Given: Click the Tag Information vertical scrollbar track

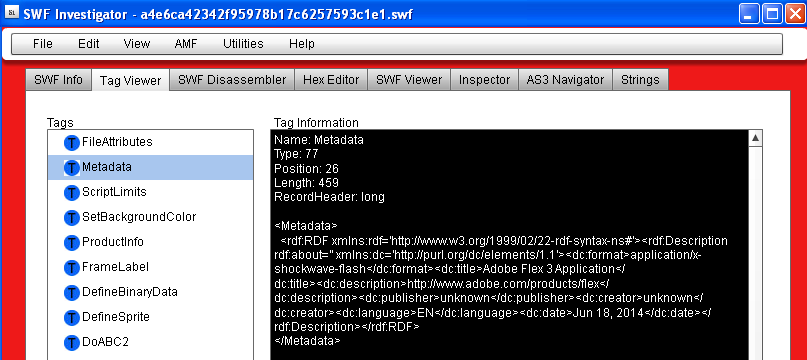Looking at the screenshot, I should 756,252.
